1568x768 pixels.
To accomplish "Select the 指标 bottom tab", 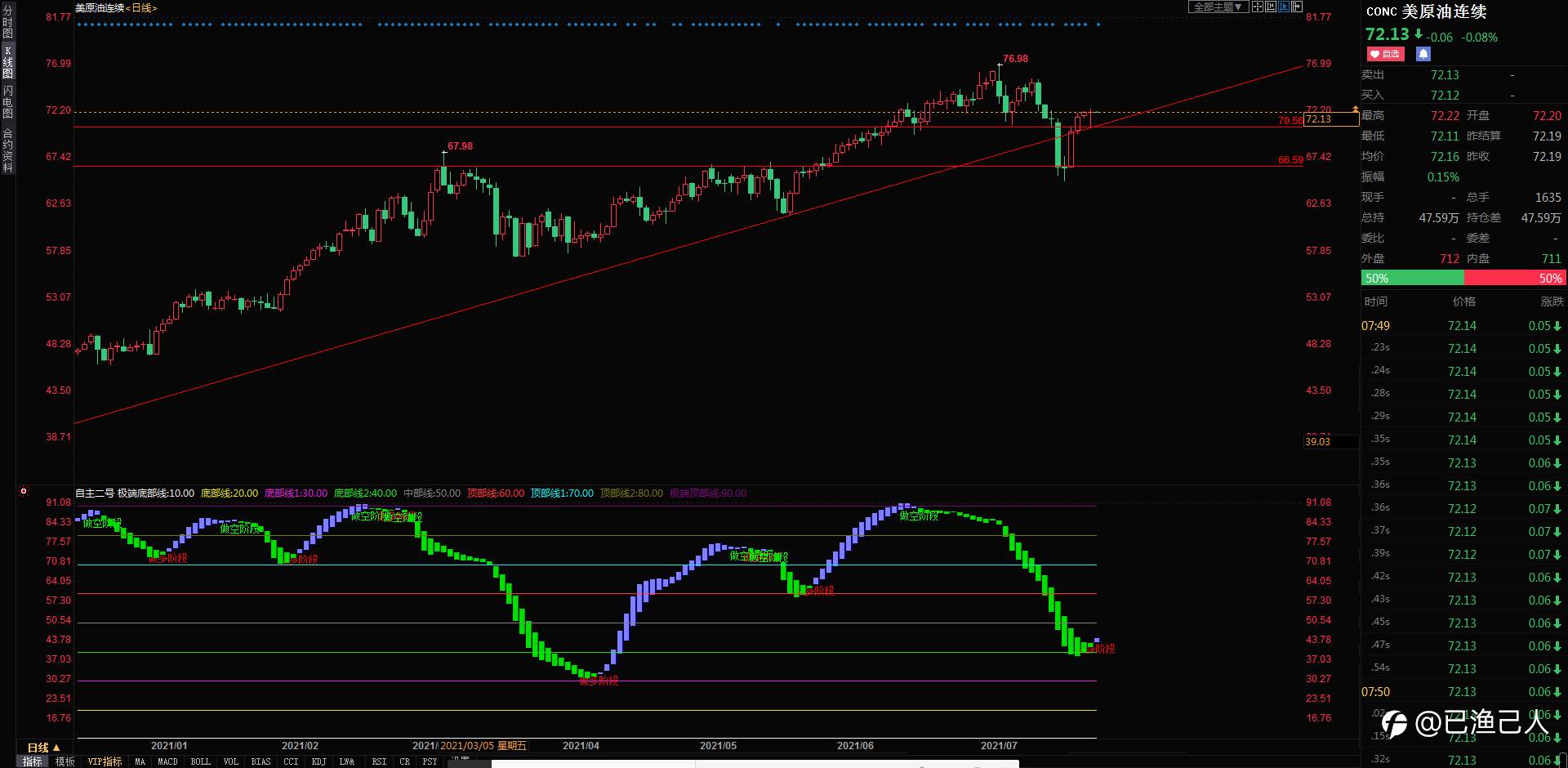I will 32,761.
